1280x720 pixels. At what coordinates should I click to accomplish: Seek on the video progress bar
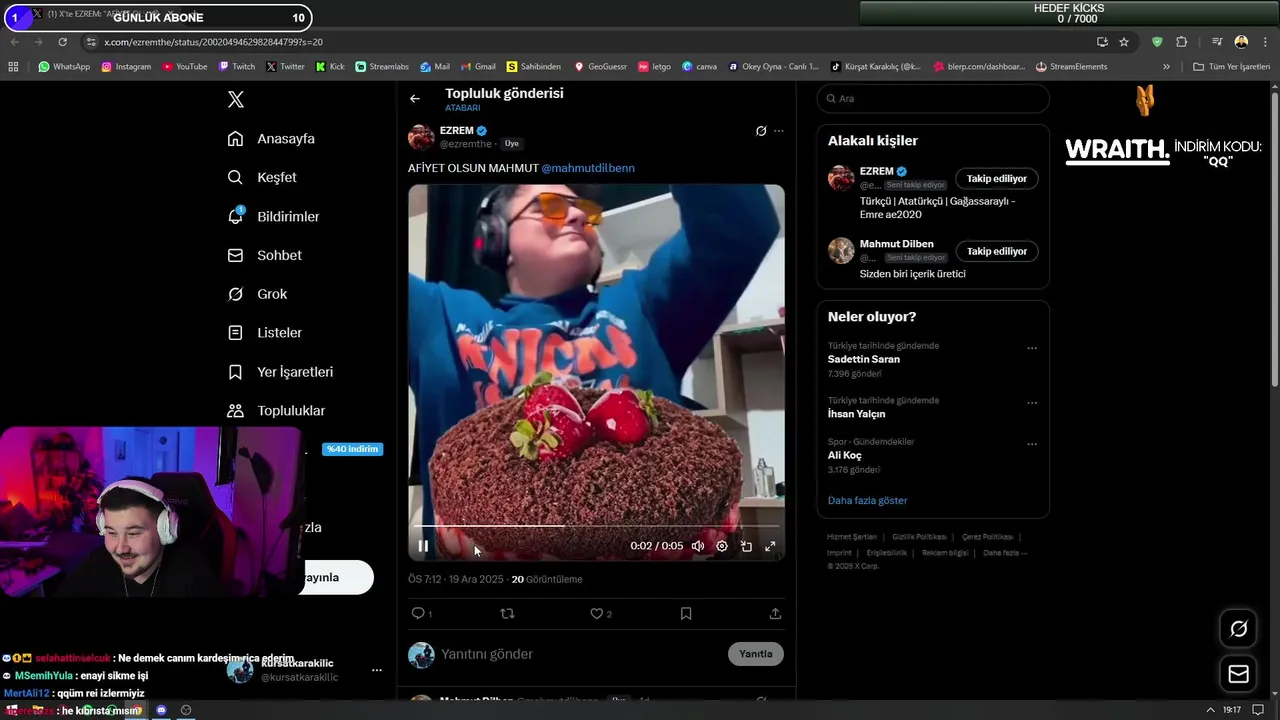[596, 525]
